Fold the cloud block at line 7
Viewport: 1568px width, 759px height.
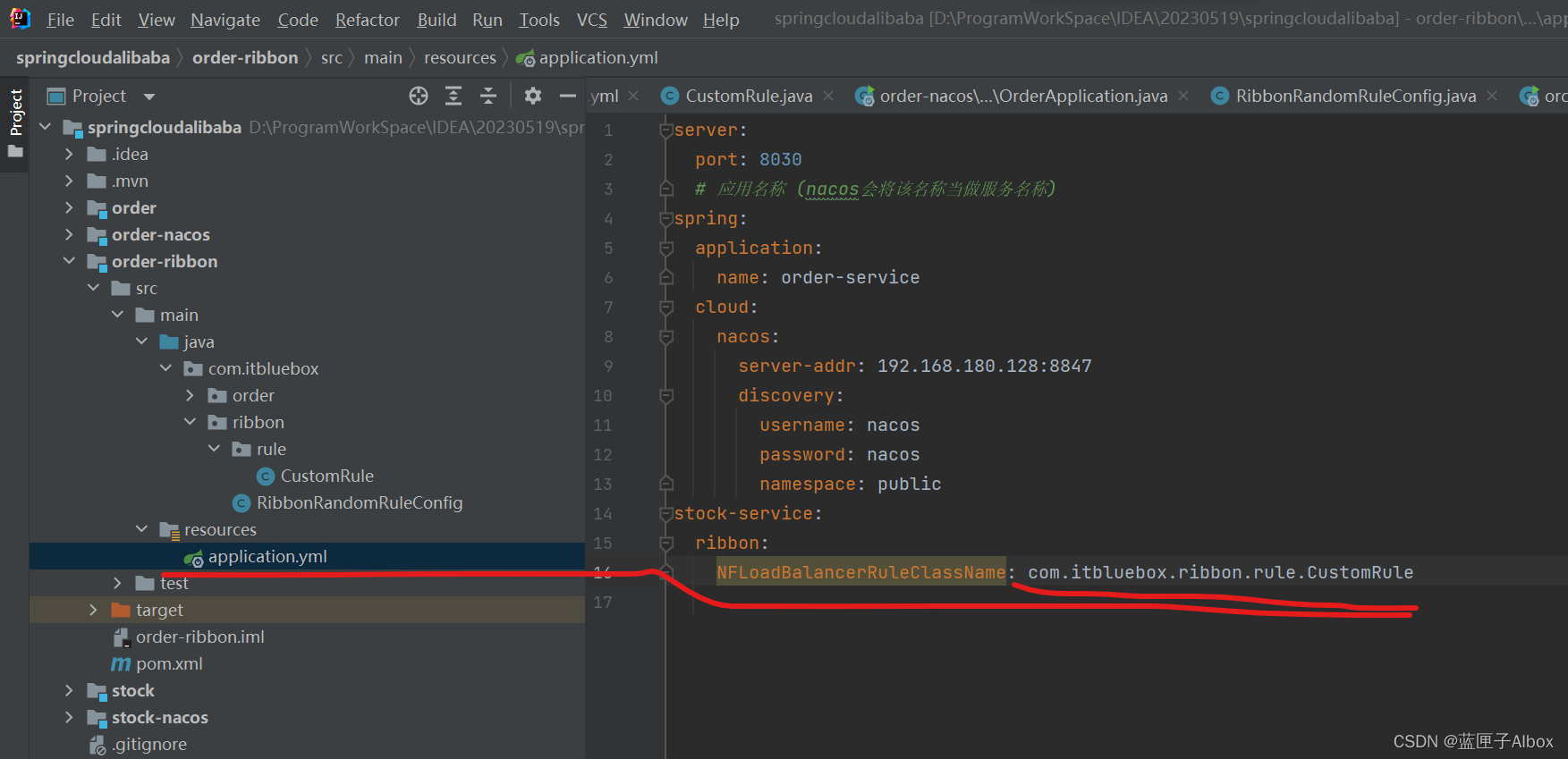coord(665,307)
